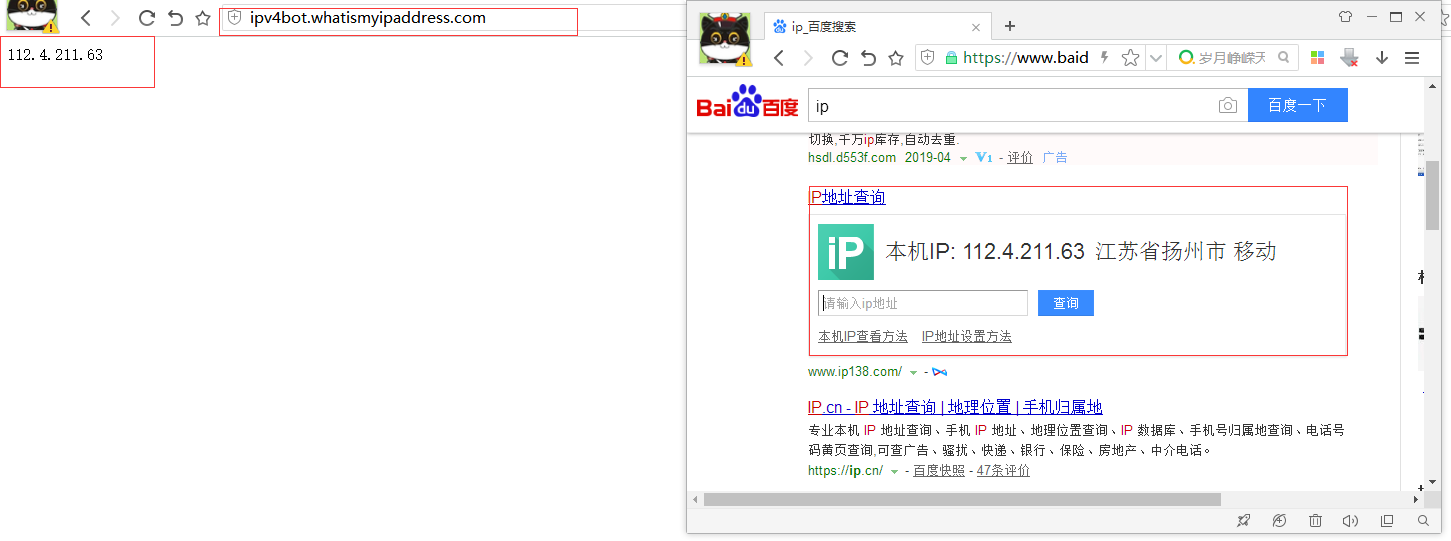Open the IP地址查询 result title

tap(847, 197)
